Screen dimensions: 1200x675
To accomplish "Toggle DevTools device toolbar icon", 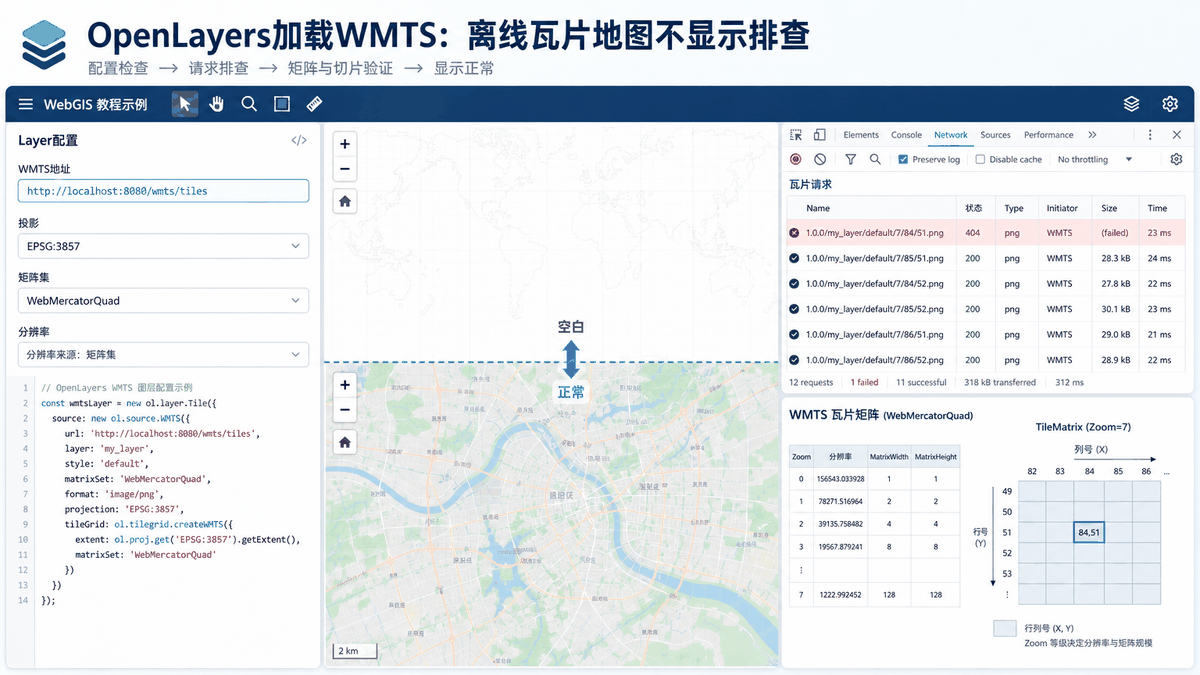I will point(819,135).
